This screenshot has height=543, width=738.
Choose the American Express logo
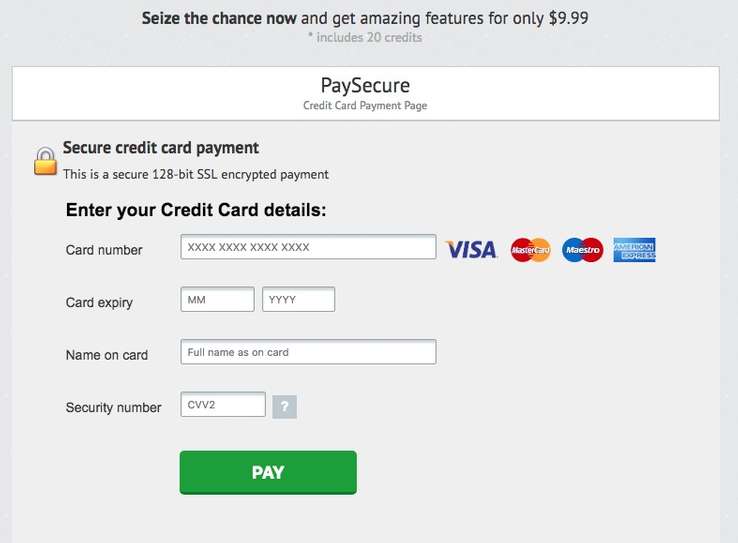[x=634, y=250]
